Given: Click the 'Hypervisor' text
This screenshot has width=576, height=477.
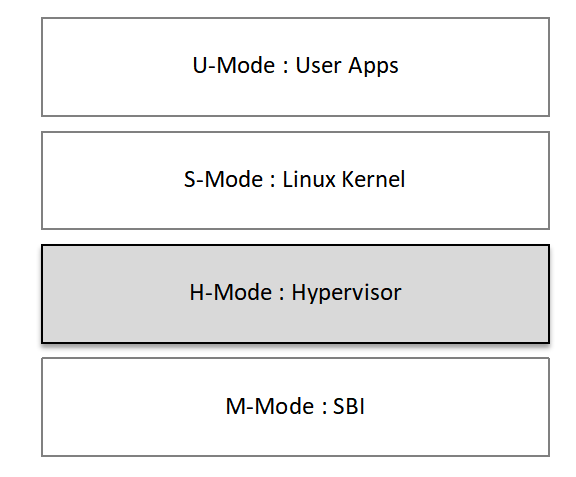Looking at the screenshot, I should click(346, 294).
